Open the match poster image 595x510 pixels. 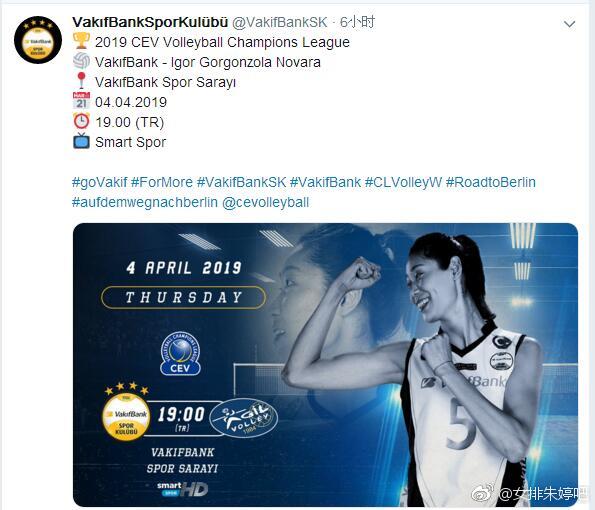[x=325, y=365]
